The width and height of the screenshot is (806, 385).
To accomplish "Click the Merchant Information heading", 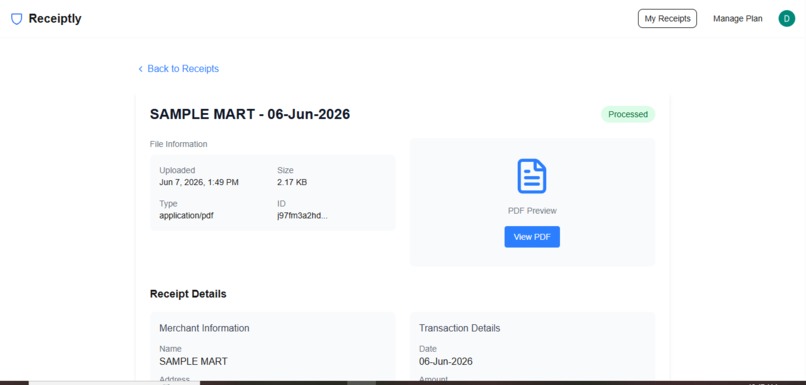I will [x=204, y=328].
